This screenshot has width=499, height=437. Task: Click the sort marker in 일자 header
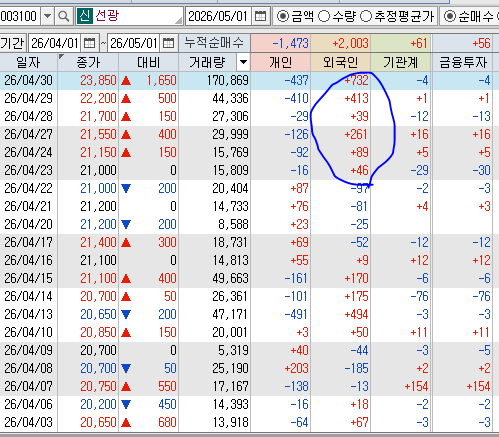coord(61,57)
